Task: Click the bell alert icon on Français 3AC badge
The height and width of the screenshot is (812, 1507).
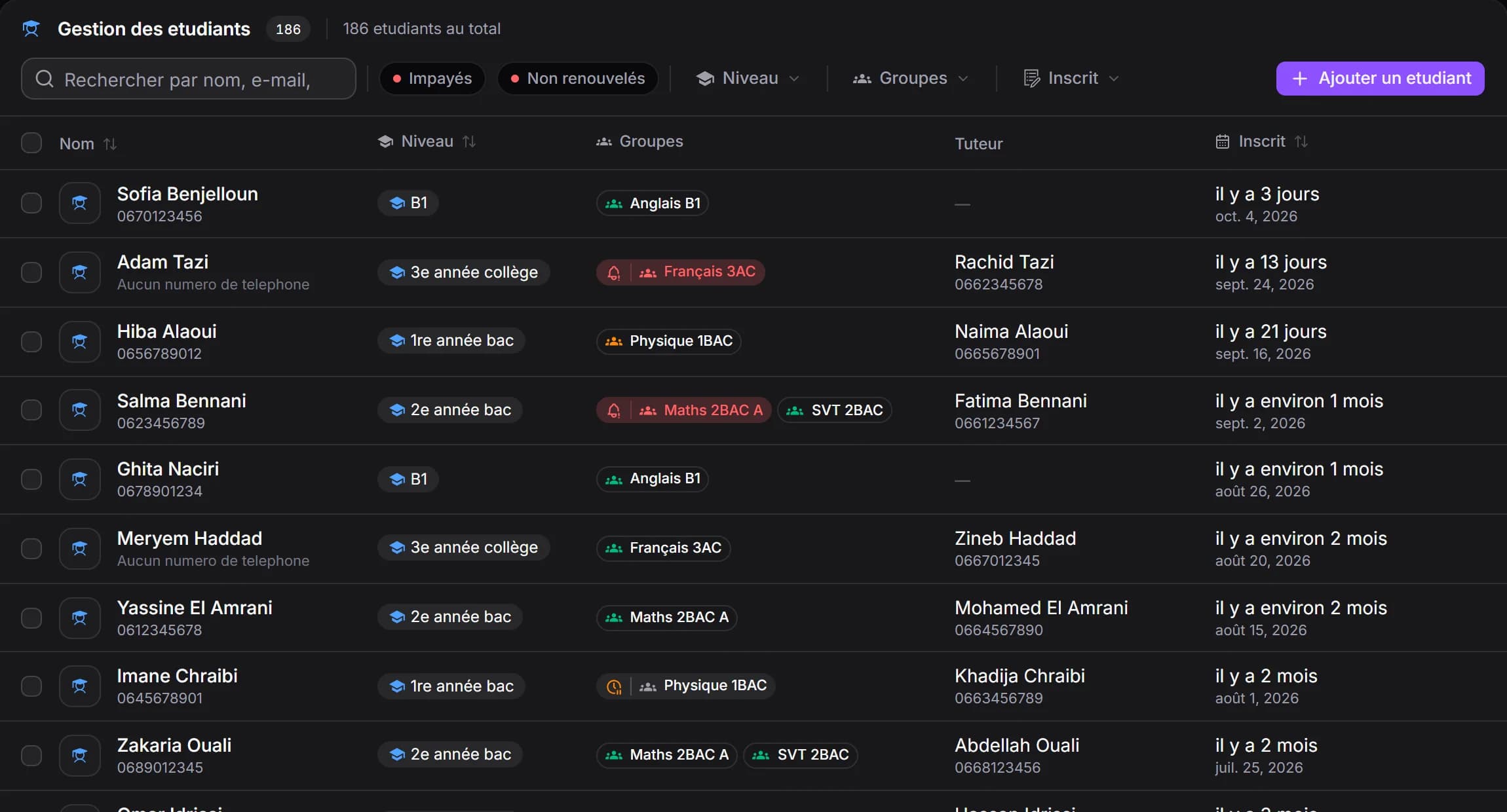Action: [x=614, y=272]
